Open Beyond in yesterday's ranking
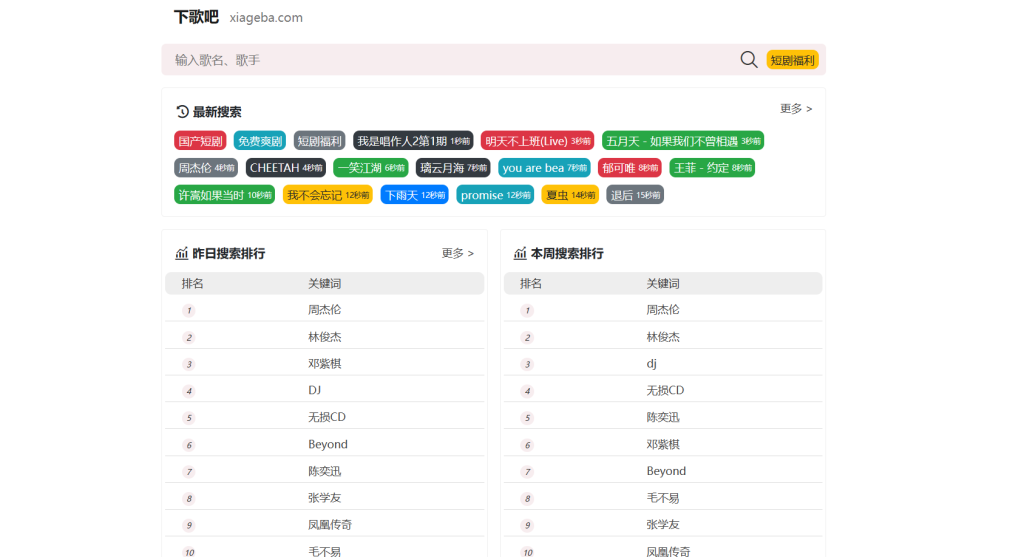 (328, 444)
